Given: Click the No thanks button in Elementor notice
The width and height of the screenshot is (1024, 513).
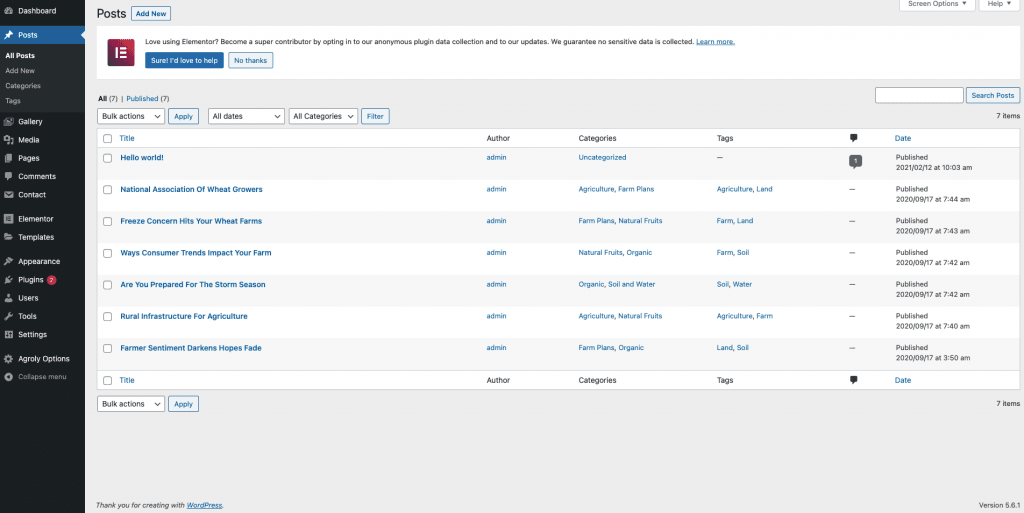Looking at the screenshot, I should pyautogui.click(x=250, y=61).
